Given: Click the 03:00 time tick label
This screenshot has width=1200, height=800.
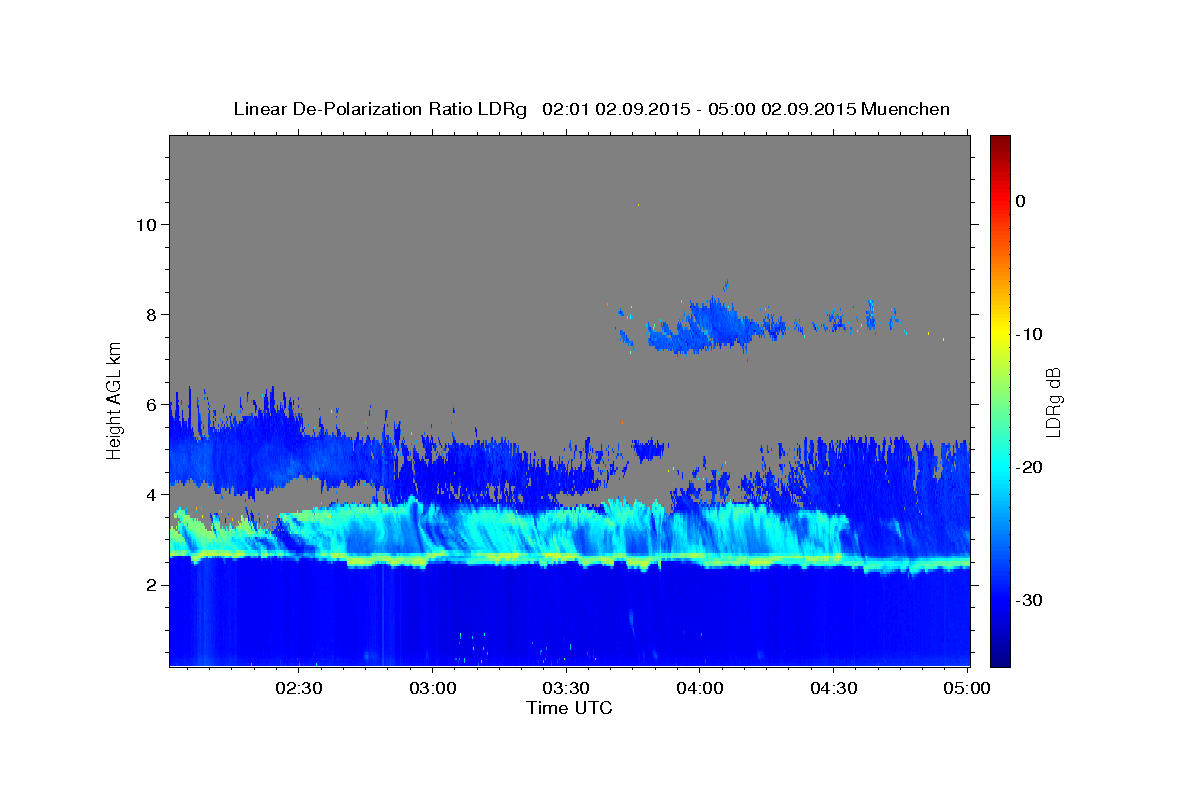Looking at the screenshot, I should 433,688.
